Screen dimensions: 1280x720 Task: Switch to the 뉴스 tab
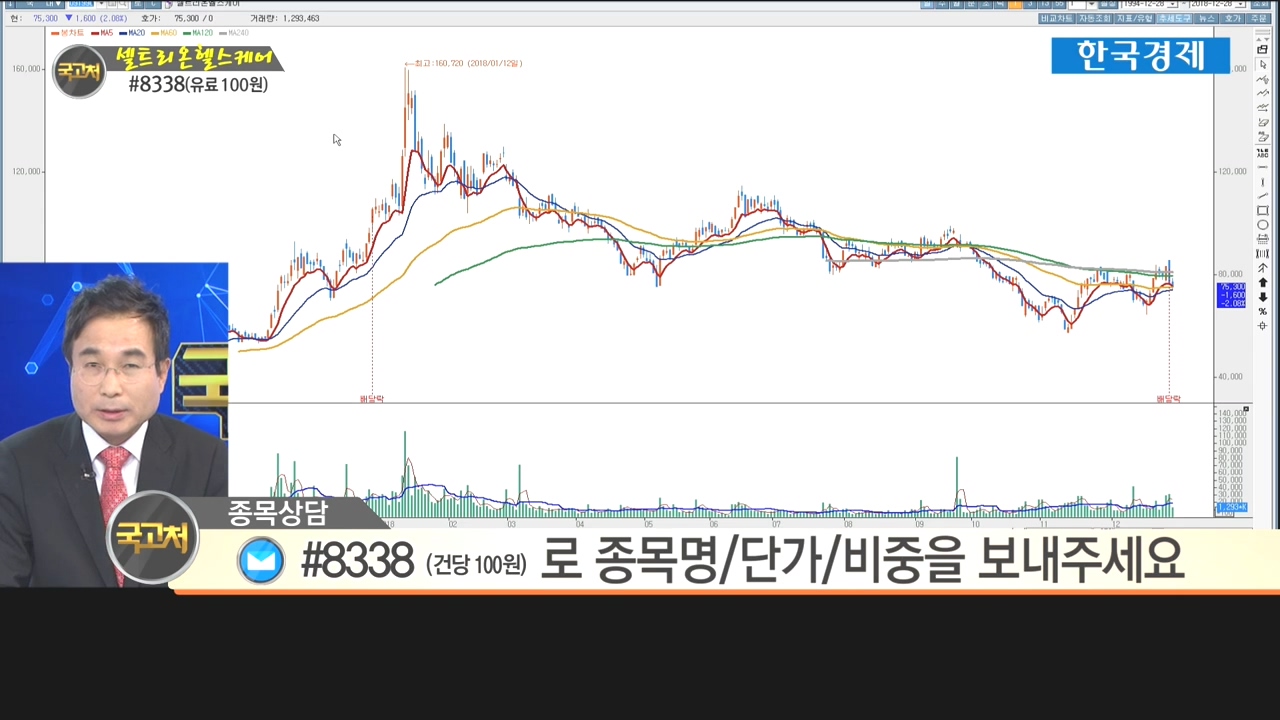click(1207, 18)
